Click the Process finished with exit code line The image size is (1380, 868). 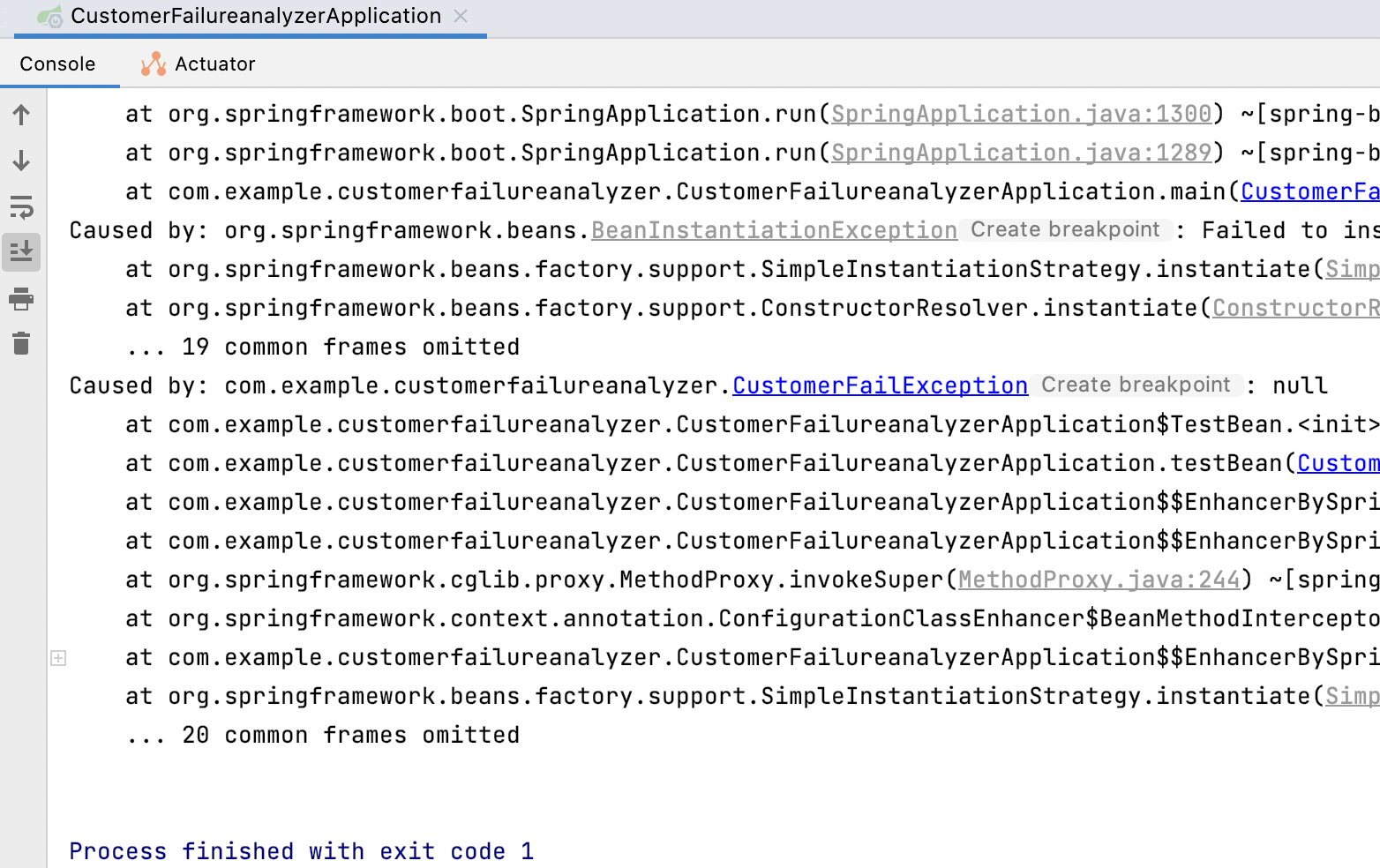[x=301, y=851]
